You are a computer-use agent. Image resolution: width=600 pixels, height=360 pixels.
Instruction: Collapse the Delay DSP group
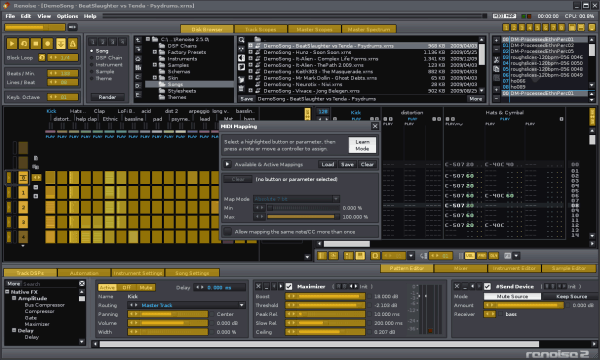pos(14,330)
